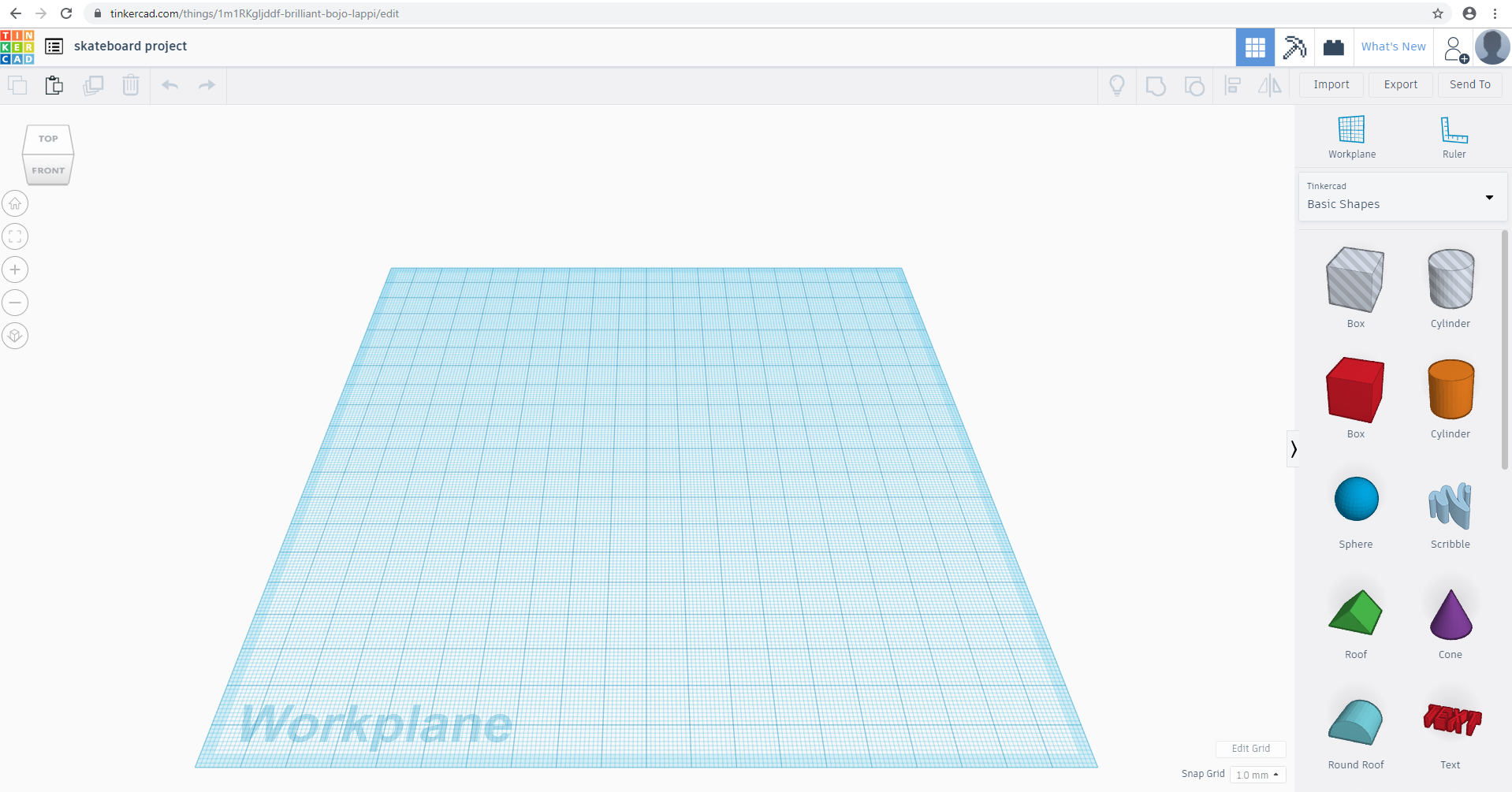The image size is (1512, 792).
Task: Open the browser account profile icon
Action: coord(1469,13)
